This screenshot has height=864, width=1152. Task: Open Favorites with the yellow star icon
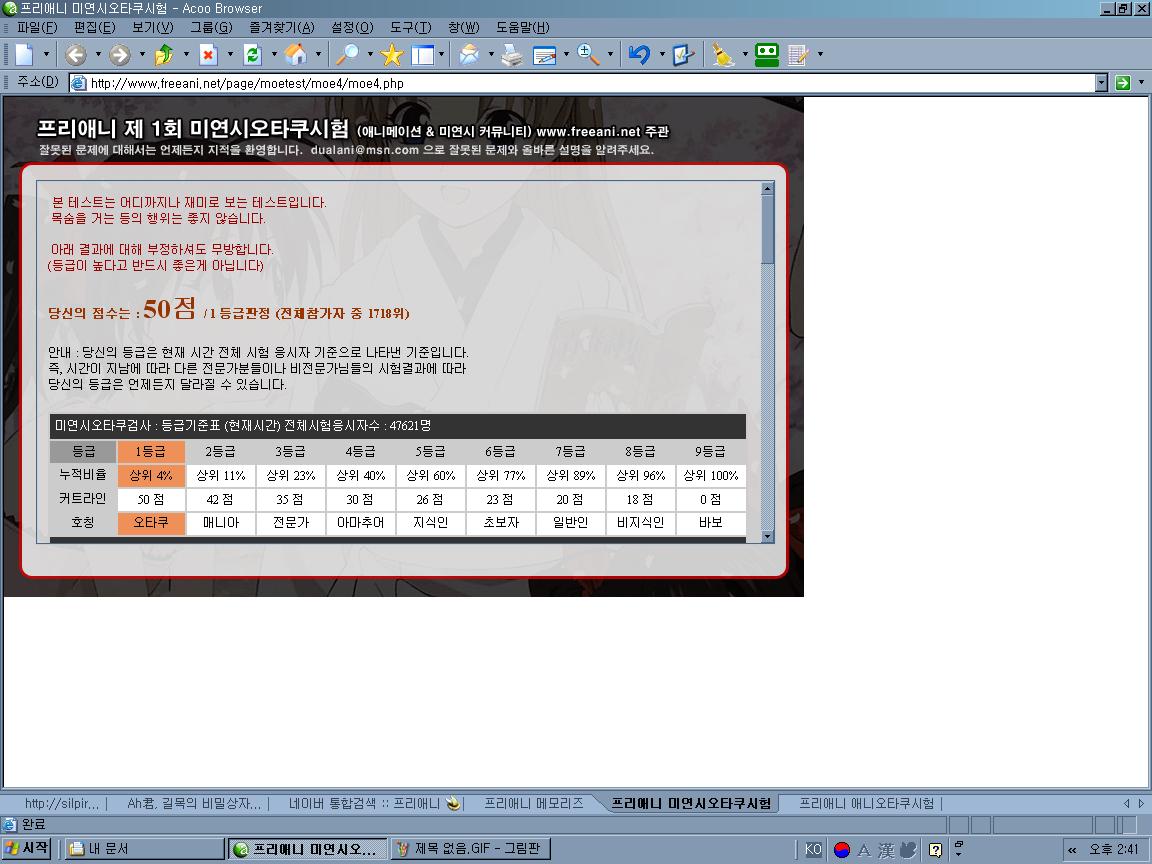click(391, 55)
